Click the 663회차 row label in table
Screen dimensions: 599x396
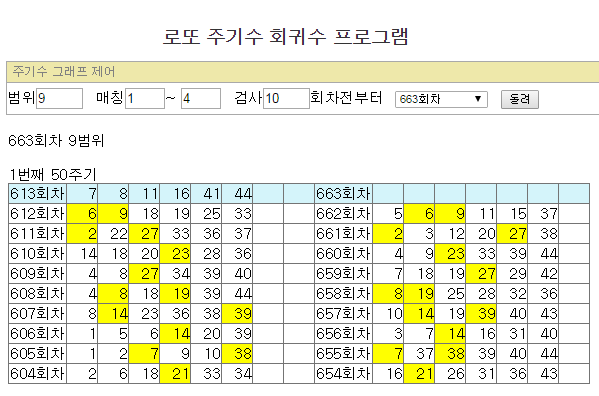point(343,194)
